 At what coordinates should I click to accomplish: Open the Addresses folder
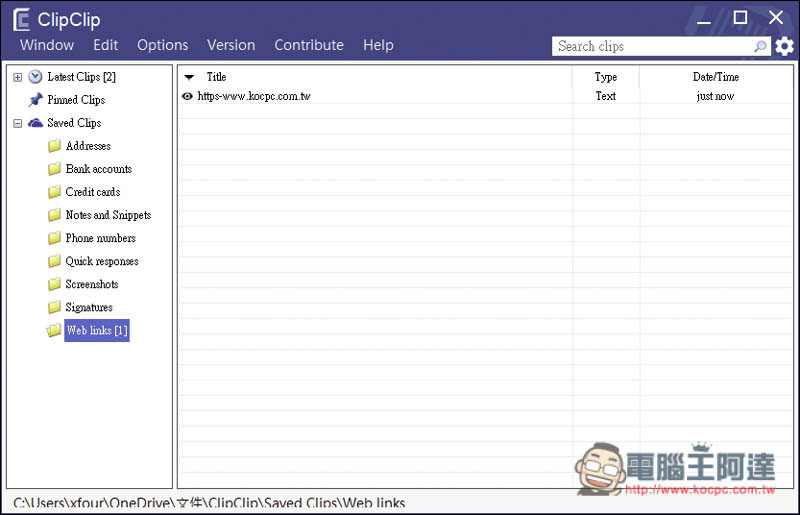point(88,146)
